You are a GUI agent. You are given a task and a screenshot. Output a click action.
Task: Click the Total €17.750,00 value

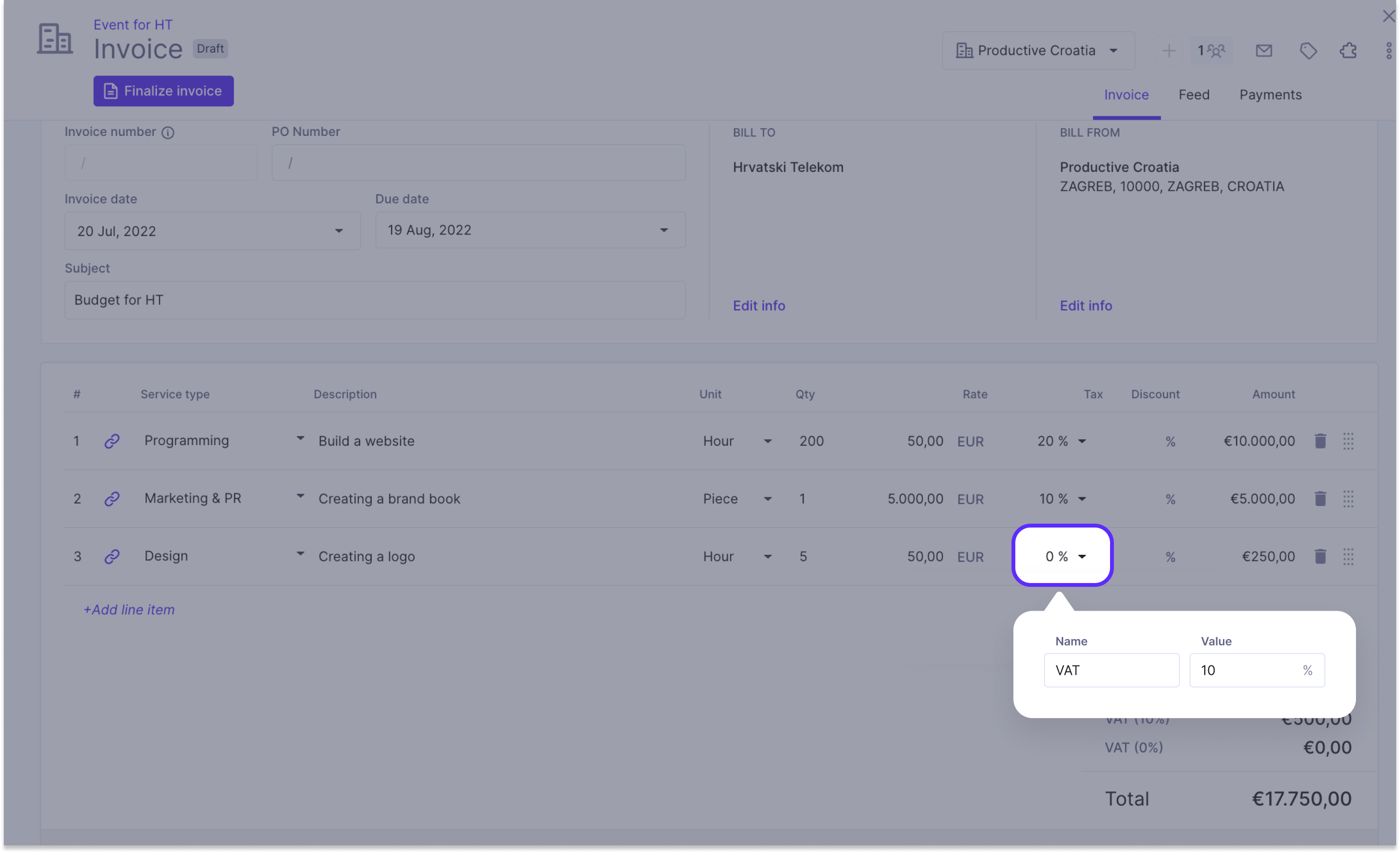(x=1302, y=798)
